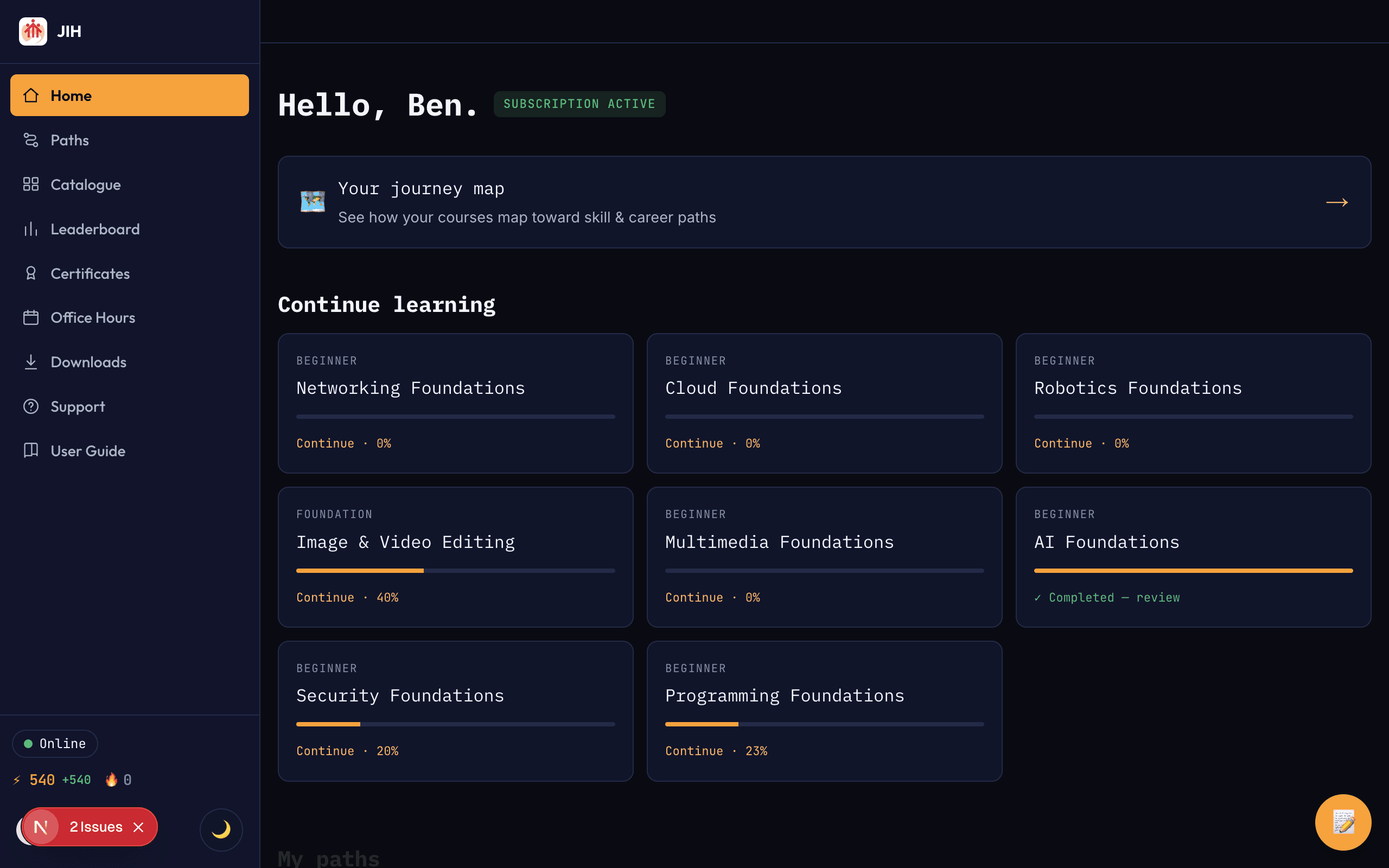Click the FOUNDATION level label

pyautogui.click(x=335, y=514)
